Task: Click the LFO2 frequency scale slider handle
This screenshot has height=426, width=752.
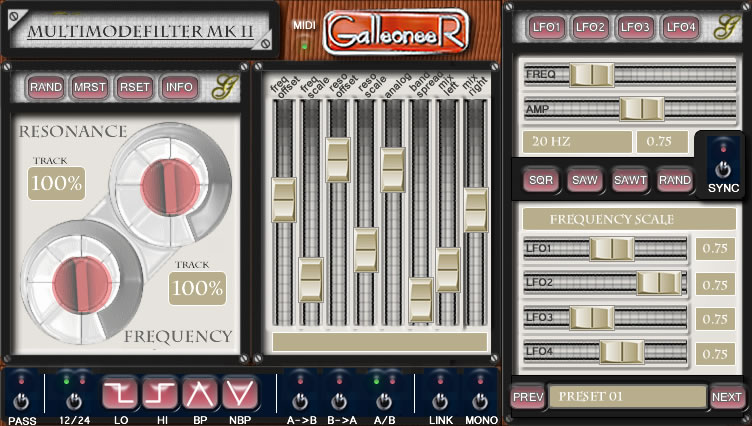Action: (659, 283)
